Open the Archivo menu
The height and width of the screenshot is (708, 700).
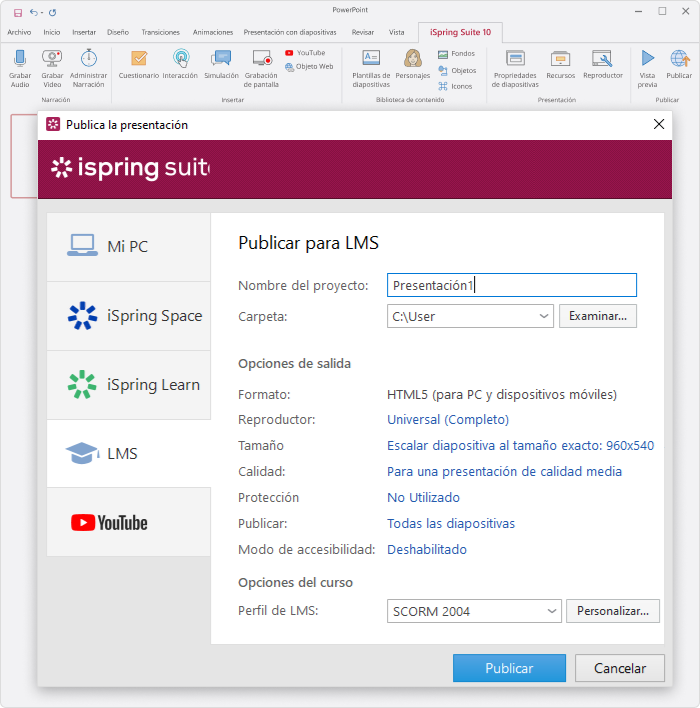[x=19, y=33]
